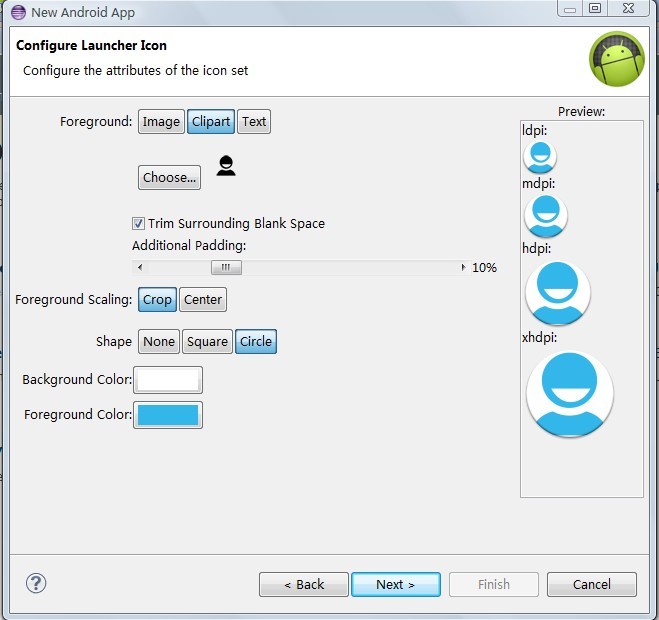
Task: Click the mdpi preview icon
Action: 546,216
